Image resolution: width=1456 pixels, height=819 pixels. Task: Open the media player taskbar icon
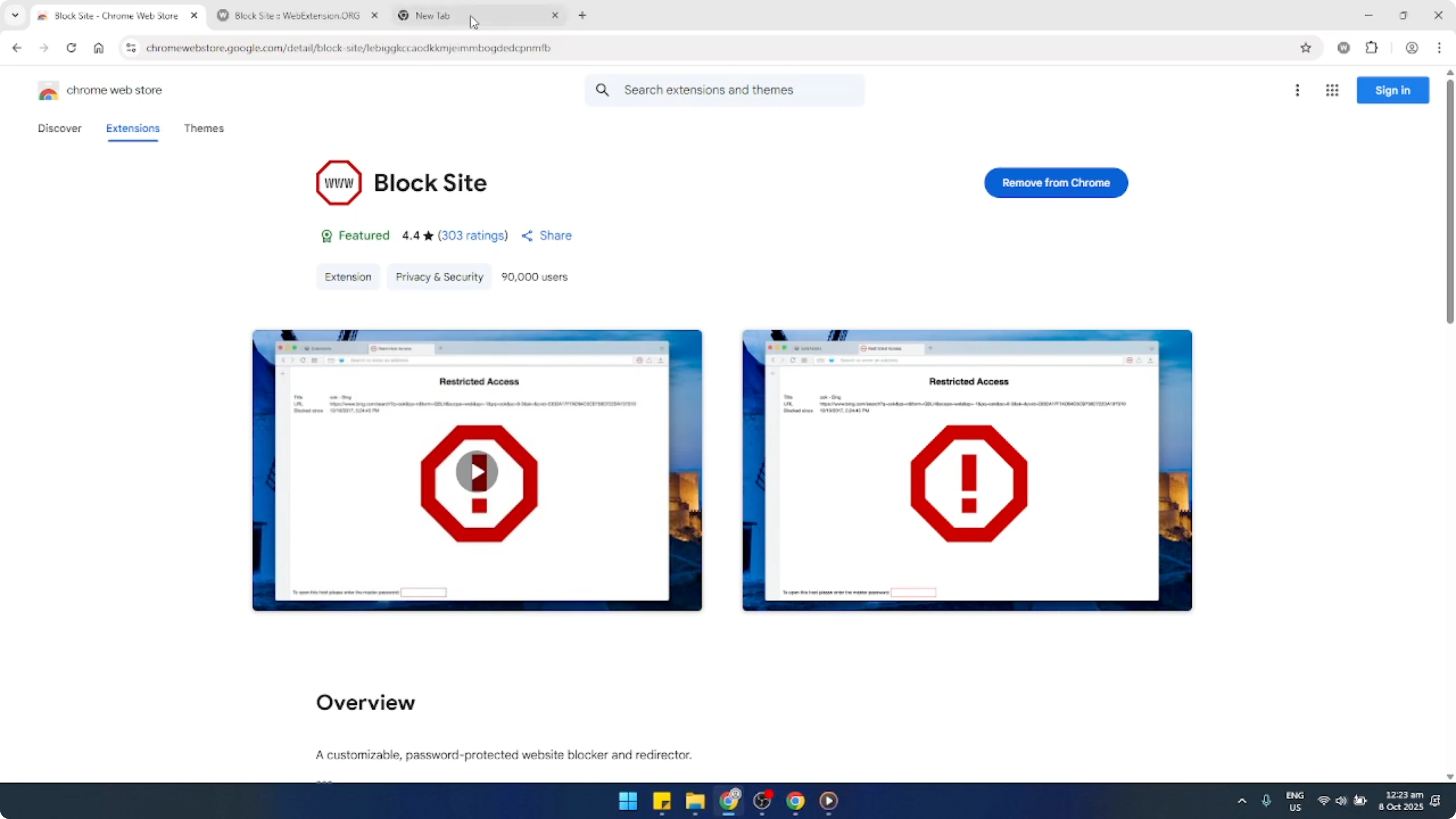tap(828, 801)
